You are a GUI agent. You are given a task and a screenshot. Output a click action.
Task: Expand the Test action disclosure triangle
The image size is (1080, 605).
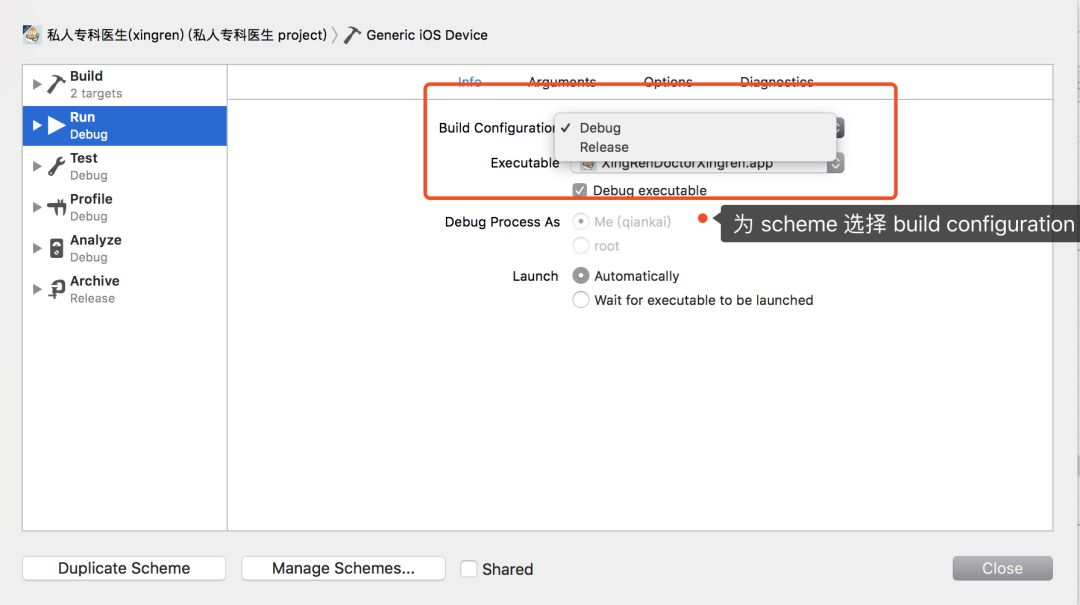37,166
